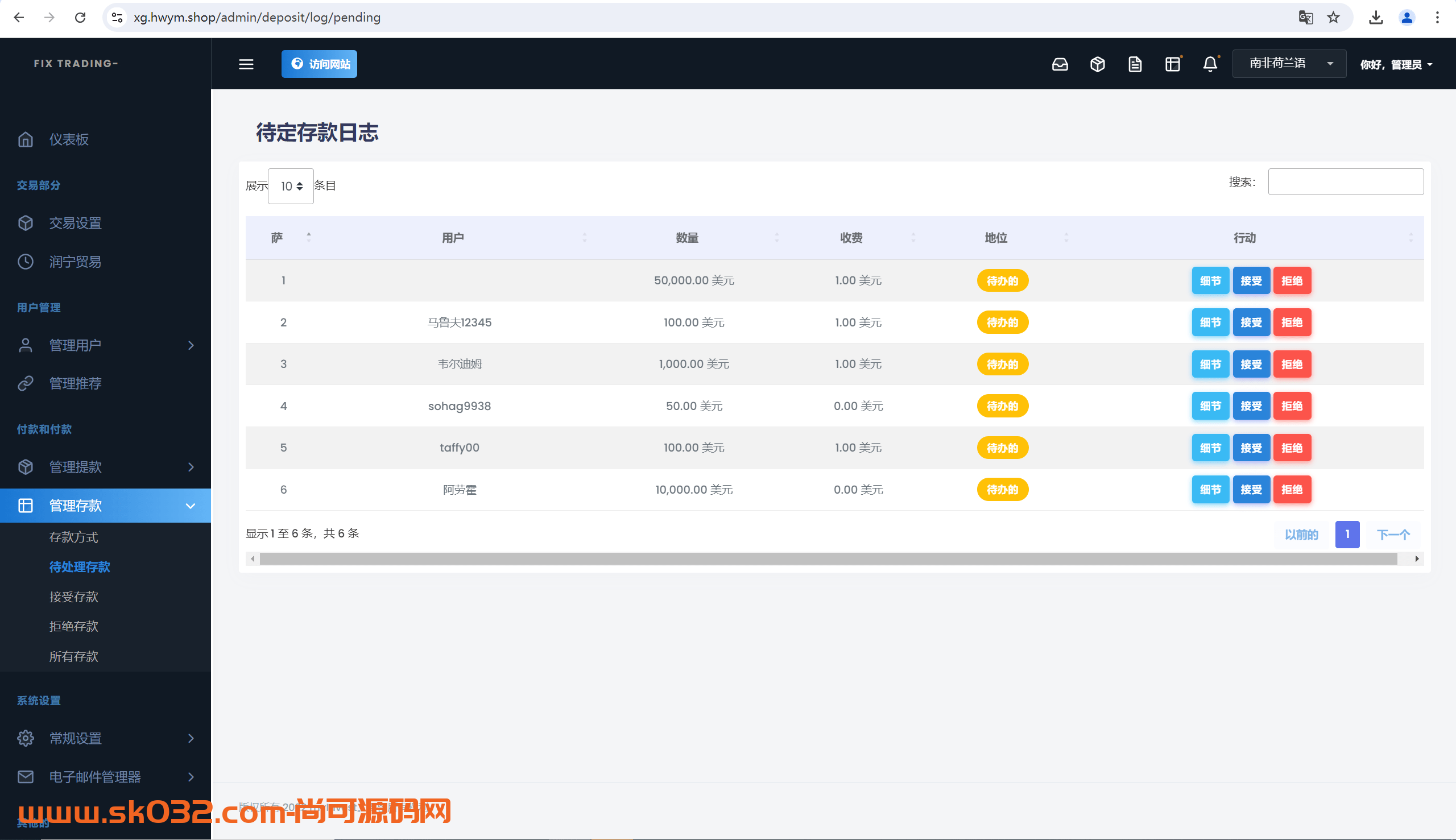Image resolution: width=1456 pixels, height=840 pixels.
Task: Open 接受存款 submenu item
Action: (x=74, y=597)
